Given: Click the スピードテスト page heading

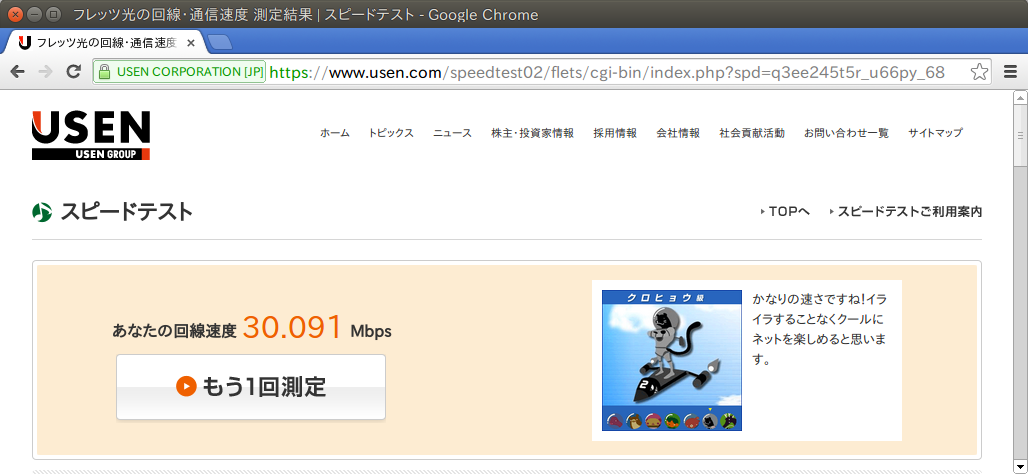Looking at the screenshot, I should point(127,212).
